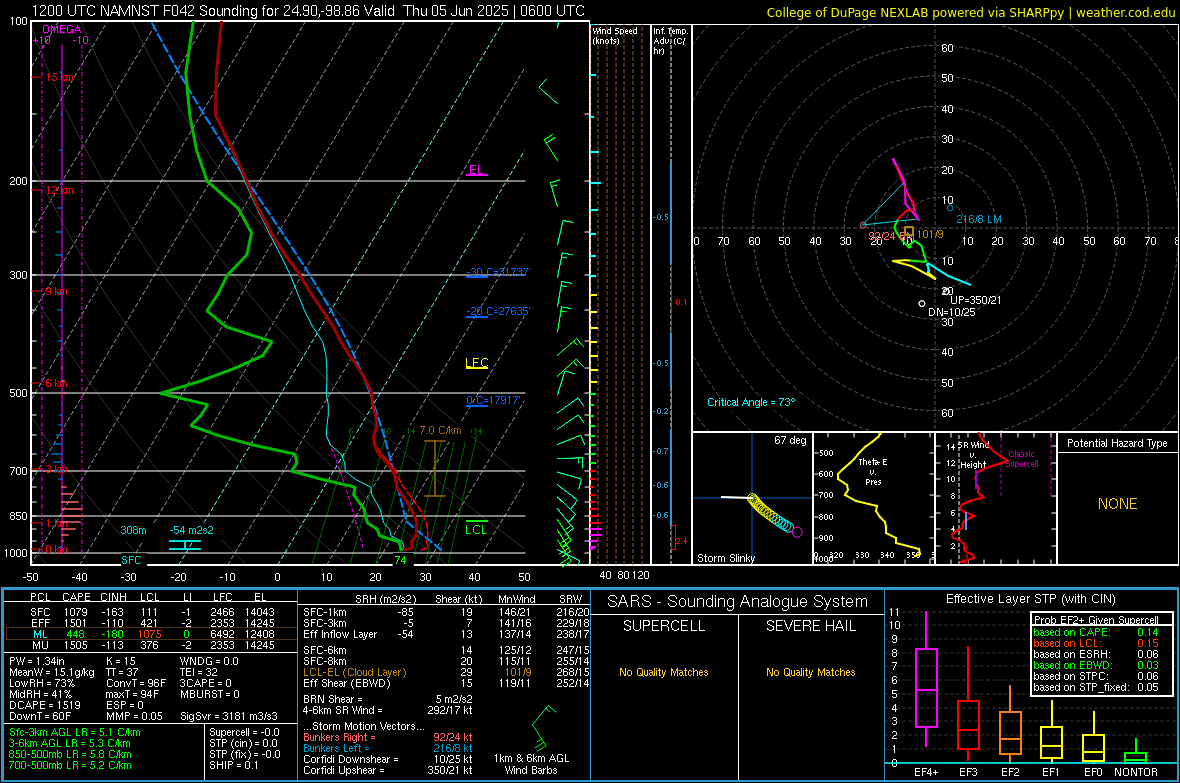Click the LCL-EL (Cloud Layer) row
Image resolution: width=1180 pixels, height=783 pixels.
click(x=446, y=672)
